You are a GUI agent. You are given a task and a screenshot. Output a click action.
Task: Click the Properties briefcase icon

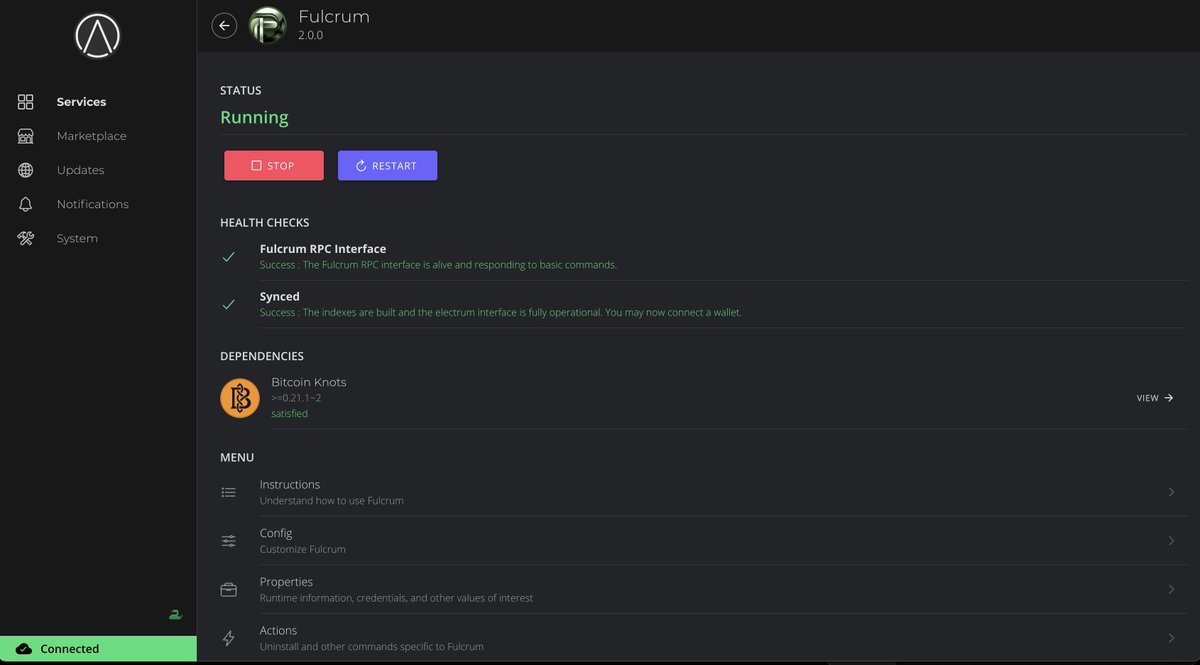click(229, 590)
